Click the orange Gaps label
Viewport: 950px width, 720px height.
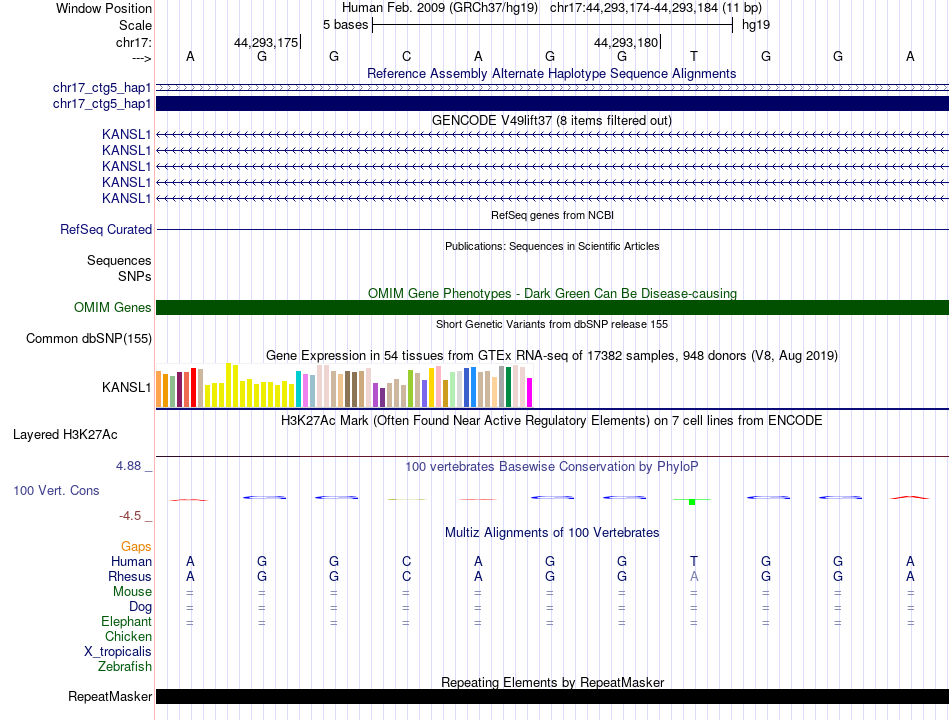136,547
